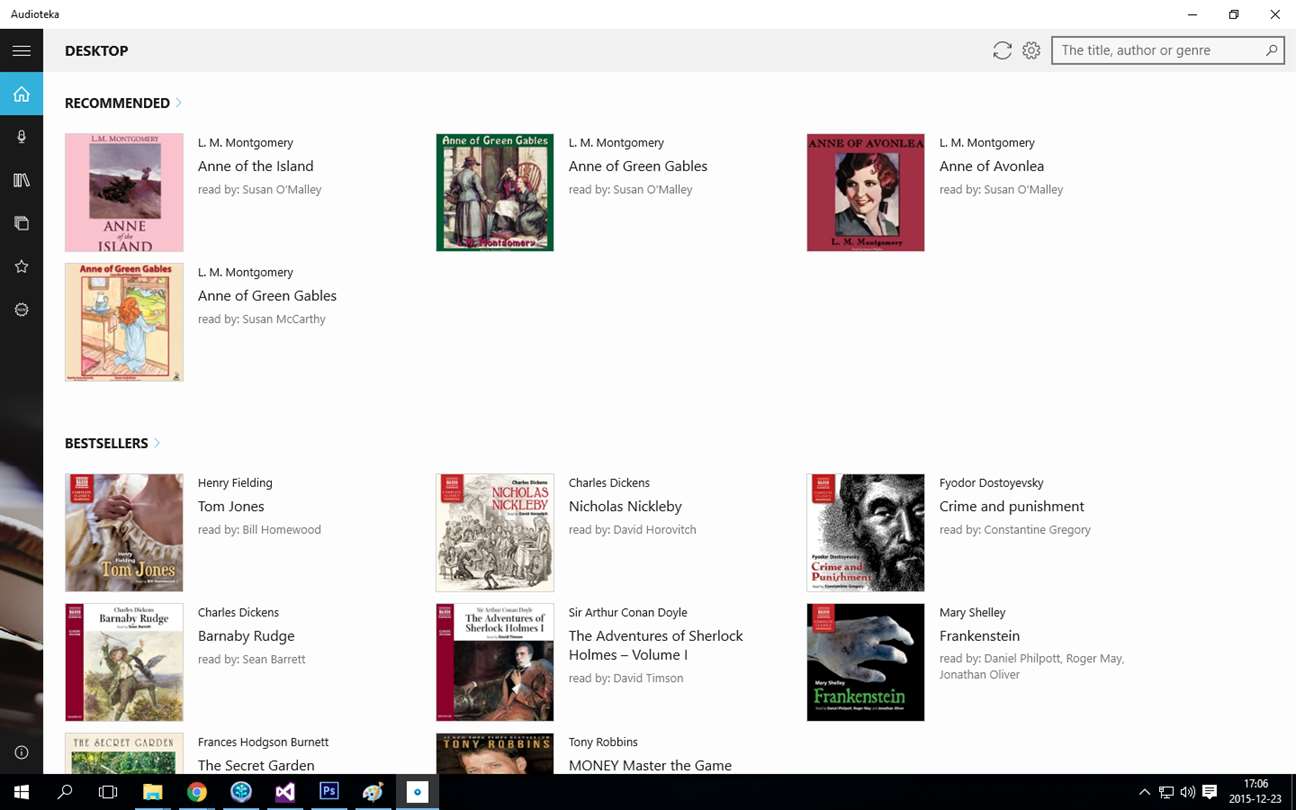Open Tom Jones cover
Screen dimensions: 1296x810
pyautogui.click(x=124, y=532)
